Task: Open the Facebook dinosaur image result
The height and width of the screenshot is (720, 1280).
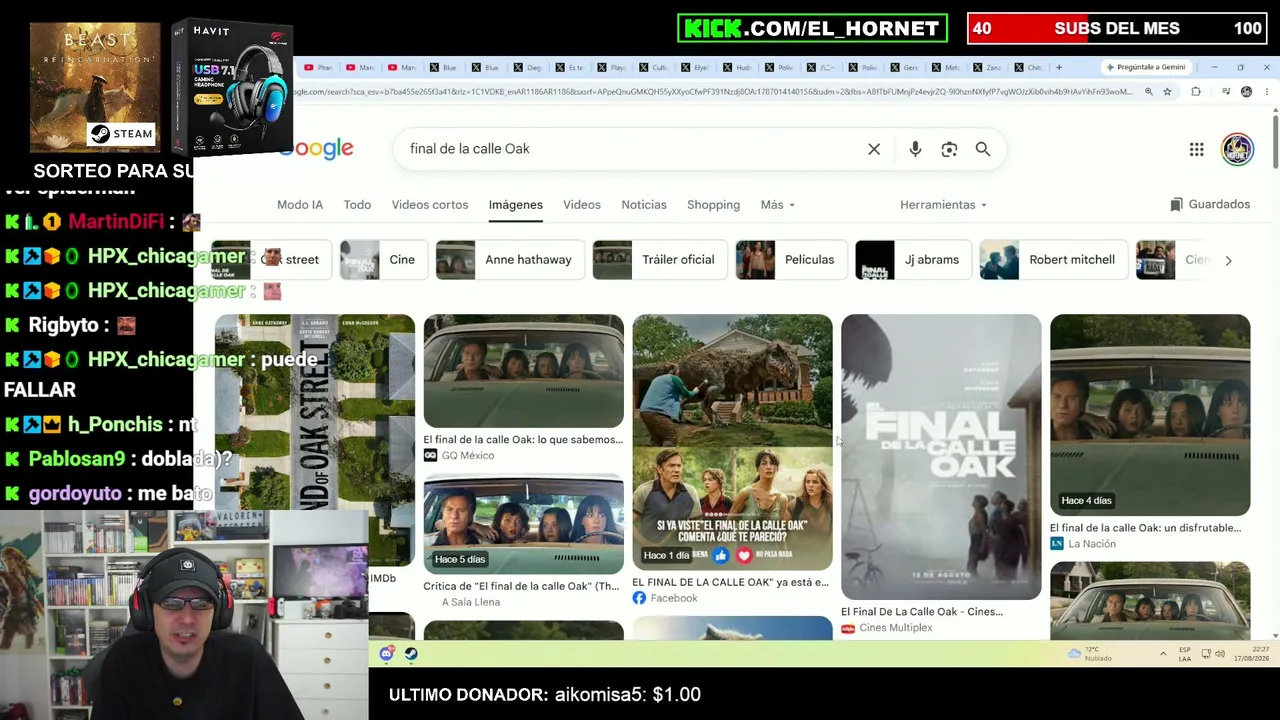Action: (x=732, y=442)
